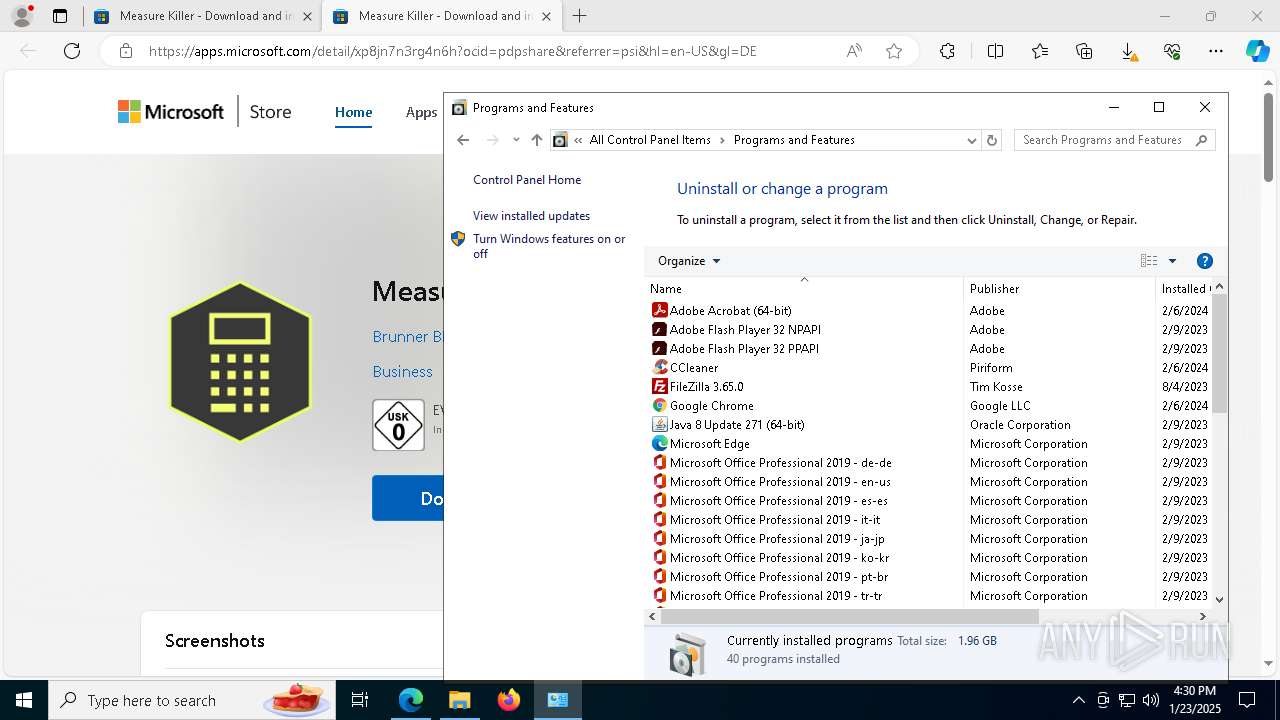Open Home tab in Microsoft Store
Viewport: 1280px width, 720px height.
click(353, 112)
